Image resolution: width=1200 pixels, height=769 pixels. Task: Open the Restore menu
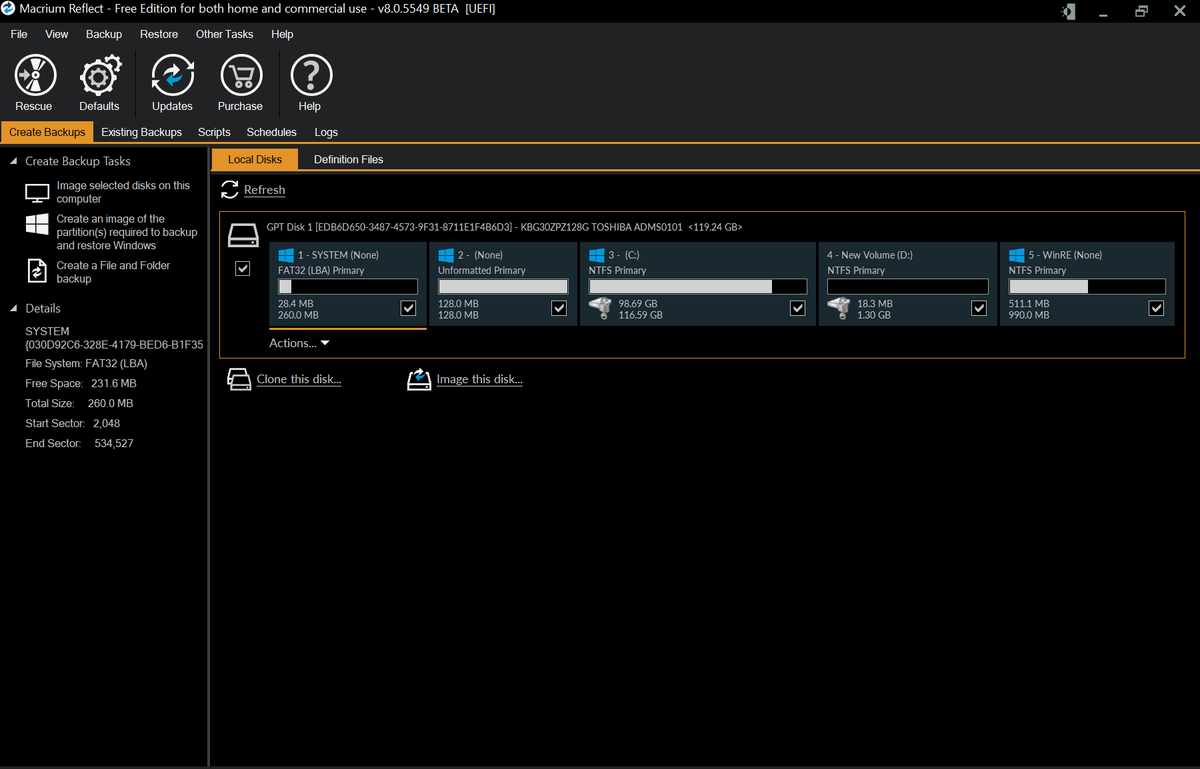point(158,33)
